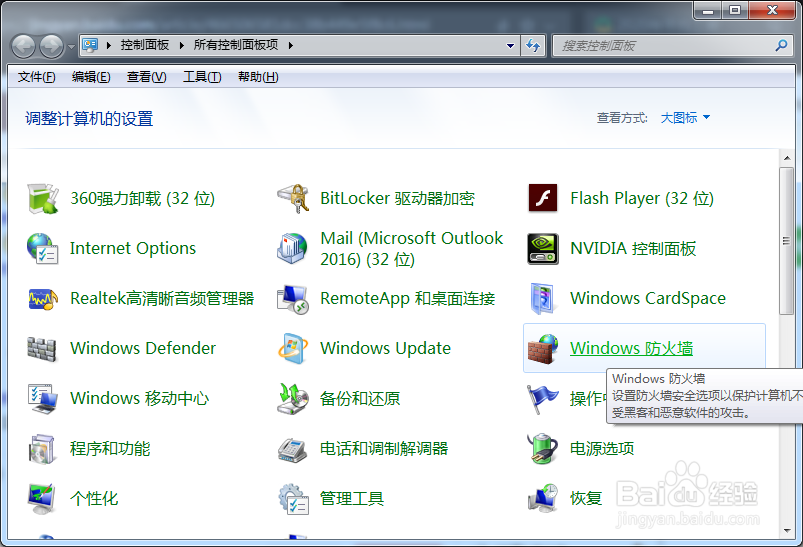
Task: Open the 大图标 view mode dropdown
Action: [685, 118]
